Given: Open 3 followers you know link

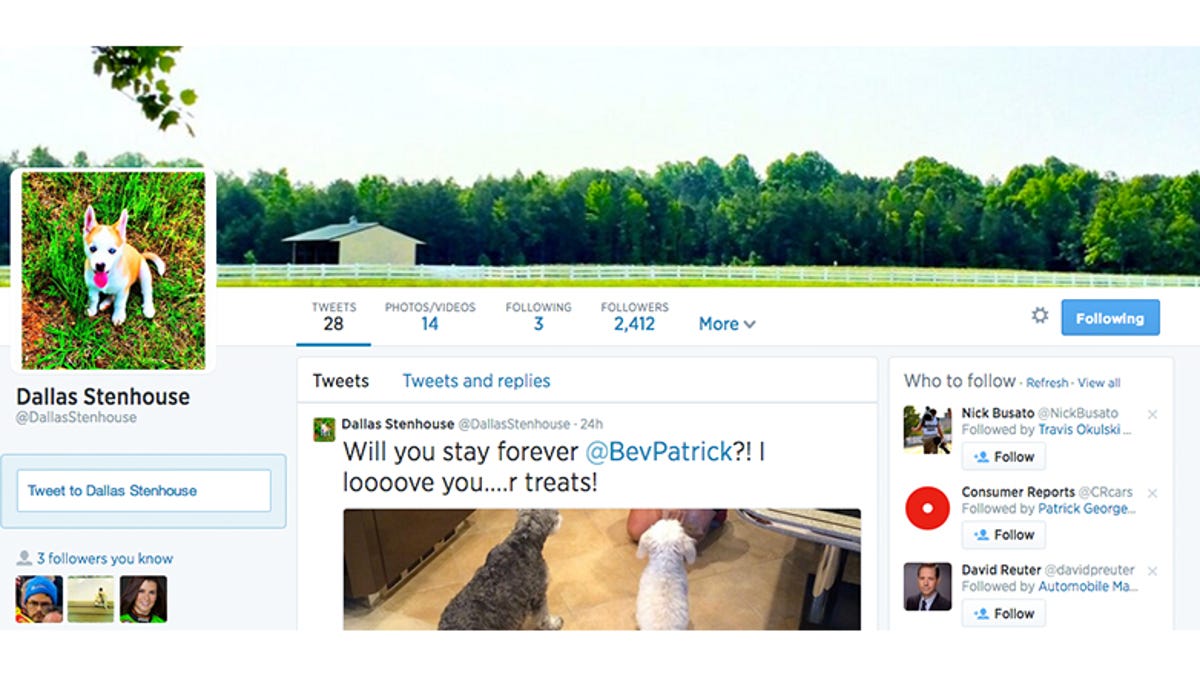Looking at the screenshot, I should 105,558.
